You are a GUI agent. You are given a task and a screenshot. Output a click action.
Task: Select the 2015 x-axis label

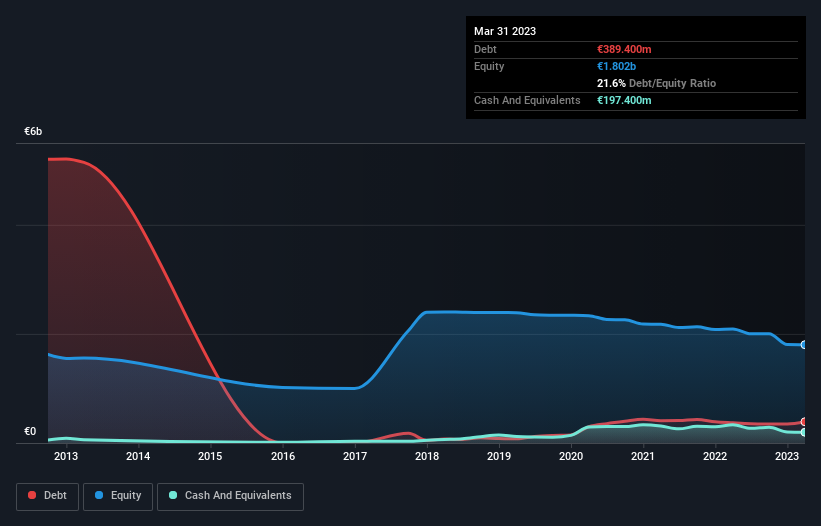210,456
